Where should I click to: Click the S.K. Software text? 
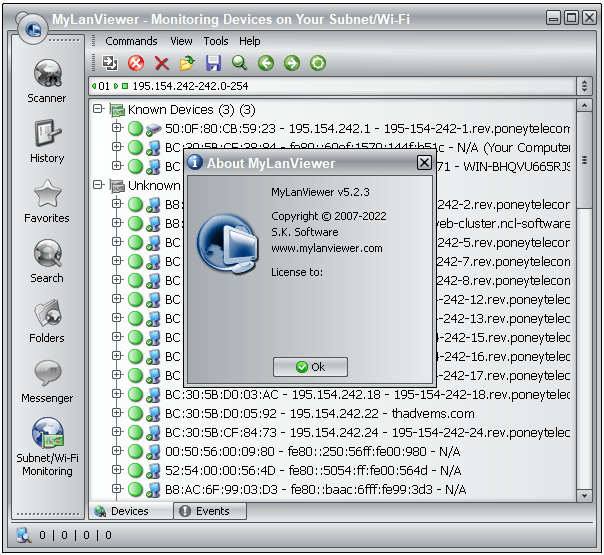click(x=305, y=232)
